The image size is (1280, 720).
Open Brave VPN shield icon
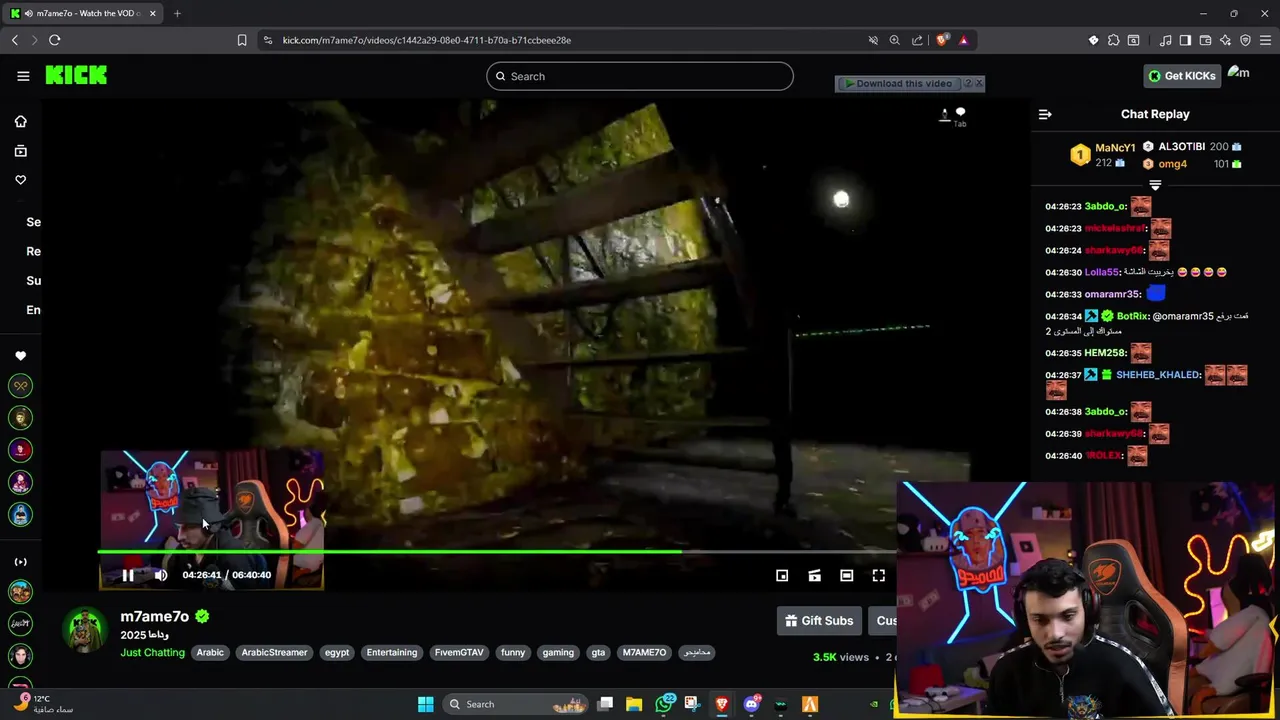(x=1245, y=40)
